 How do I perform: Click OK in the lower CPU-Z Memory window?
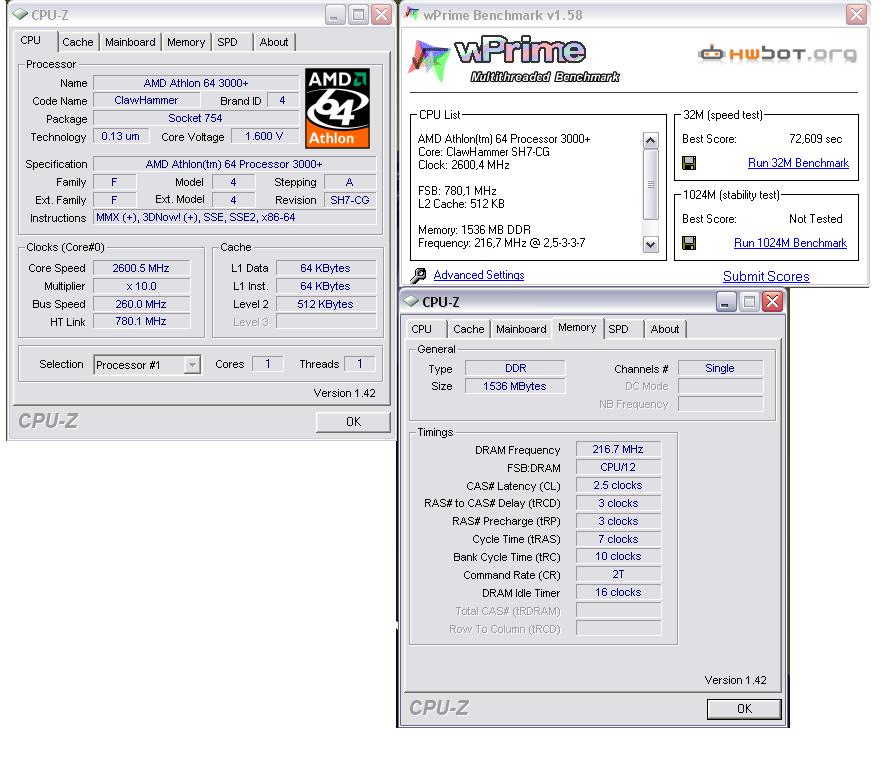click(x=744, y=709)
